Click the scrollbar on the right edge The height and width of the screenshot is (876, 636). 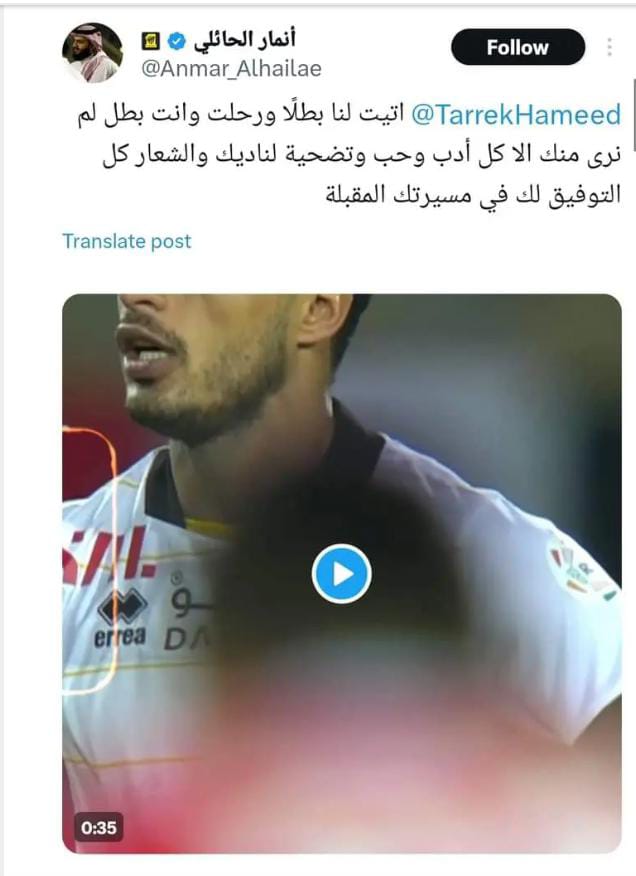pyautogui.click(x=634, y=115)
